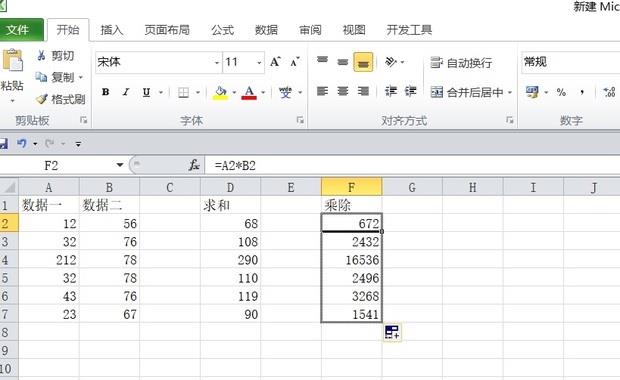
Task: Click the Insert Function fx icon
Action: [x=194, y=165]
